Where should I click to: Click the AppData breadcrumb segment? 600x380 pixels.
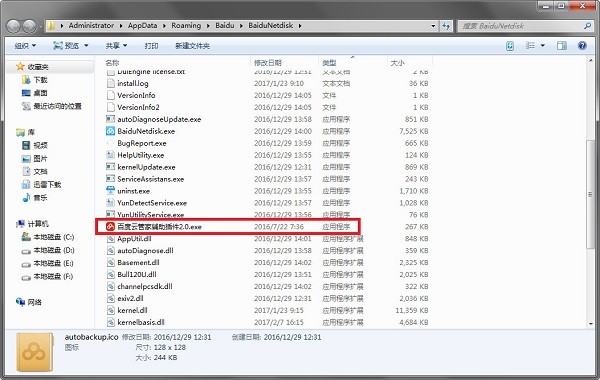click(x=142, y=26)
